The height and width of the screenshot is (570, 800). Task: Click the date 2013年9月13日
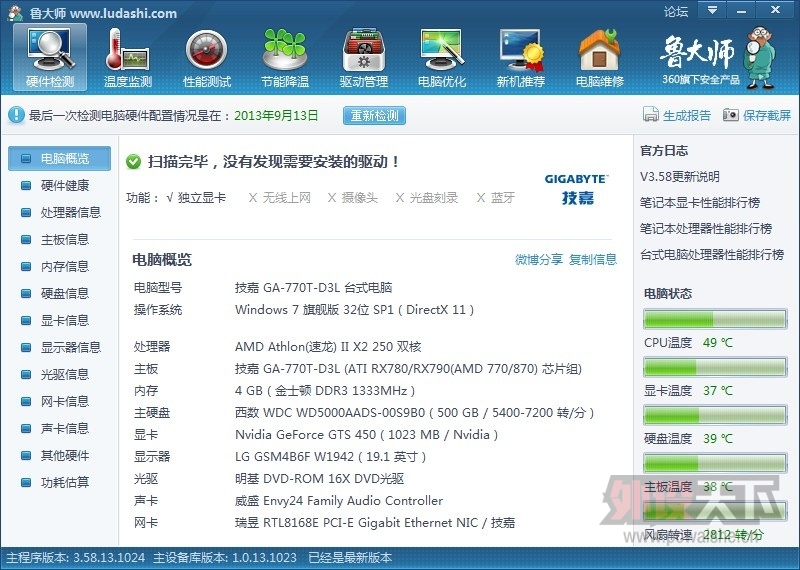(x=276, y=116)
